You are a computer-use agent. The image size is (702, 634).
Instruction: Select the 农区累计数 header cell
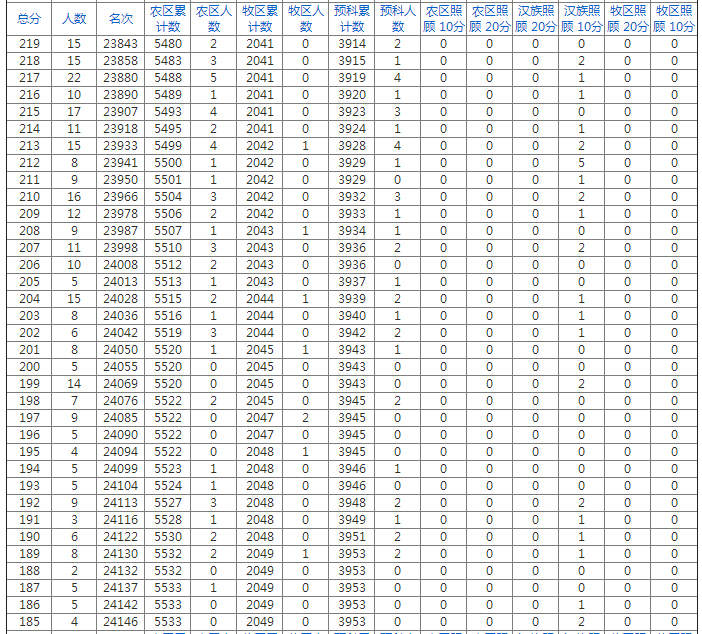coord(169,18)
